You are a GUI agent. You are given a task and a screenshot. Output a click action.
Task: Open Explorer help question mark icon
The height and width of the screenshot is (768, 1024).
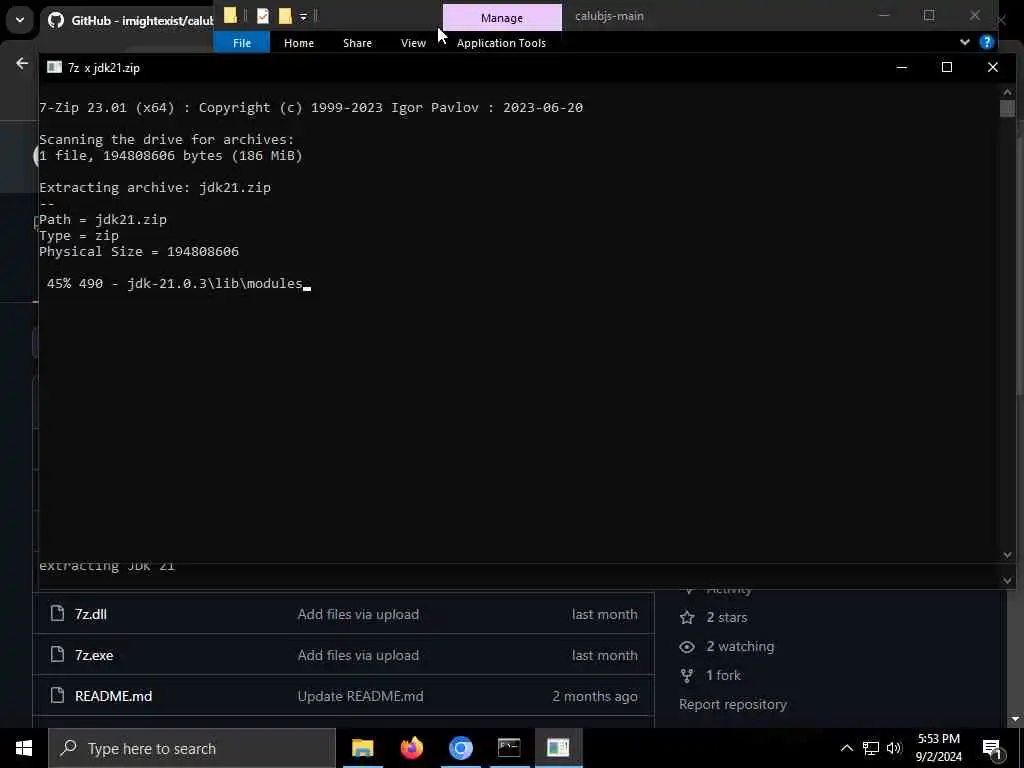click(x=987, y=42)
